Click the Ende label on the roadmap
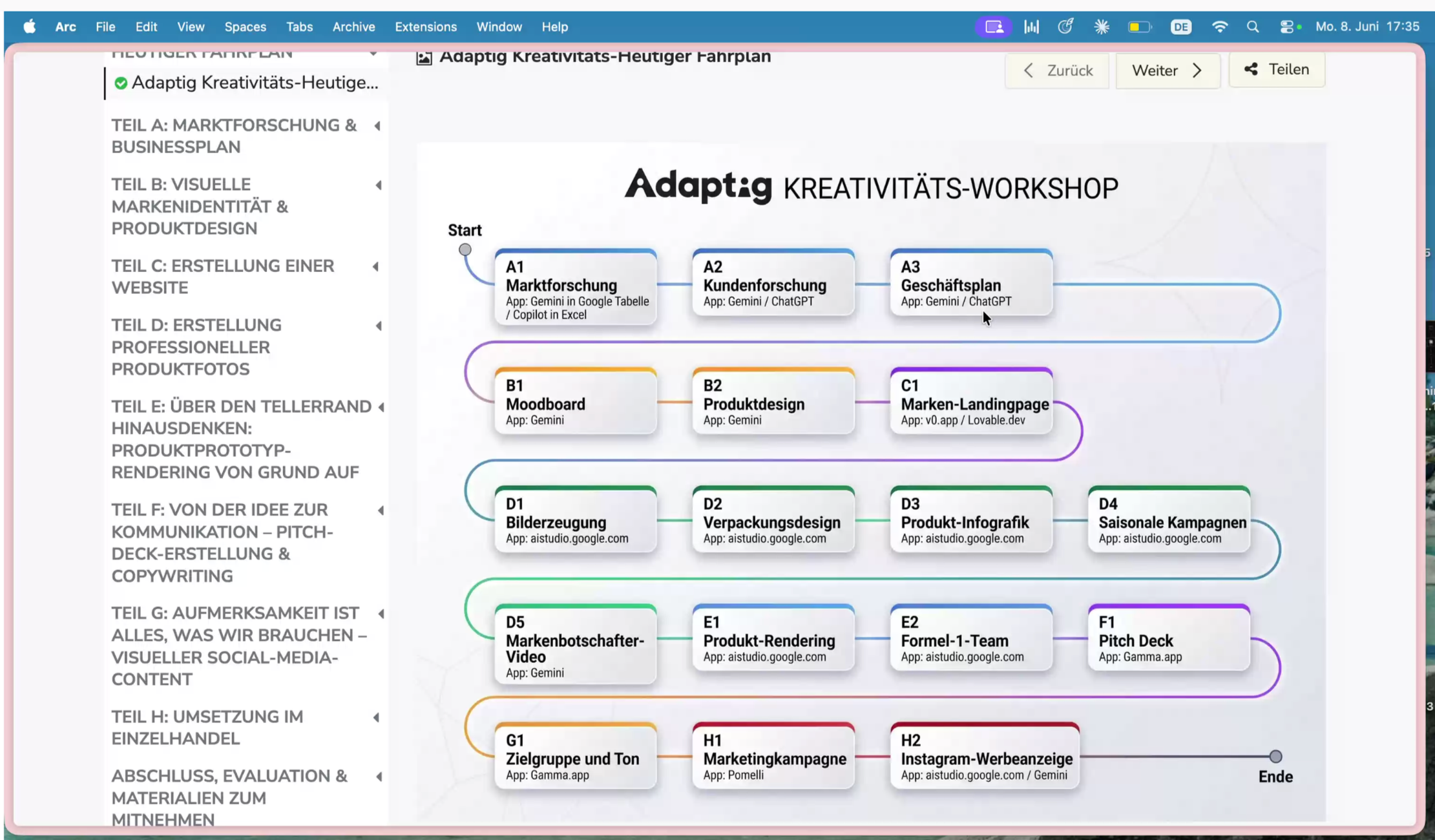 click(1275, 777)
